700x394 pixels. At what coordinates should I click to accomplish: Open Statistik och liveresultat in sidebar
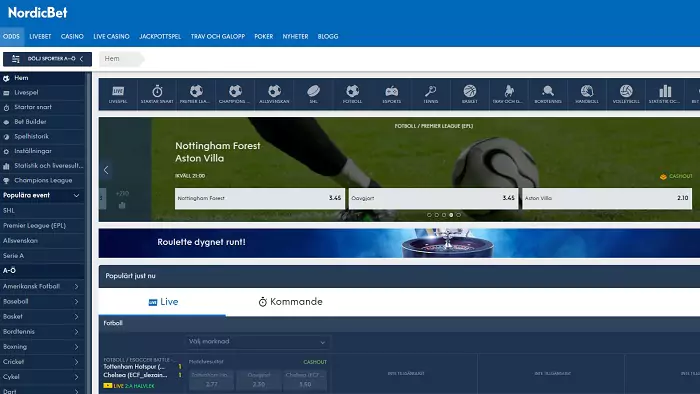coord(42,166)
